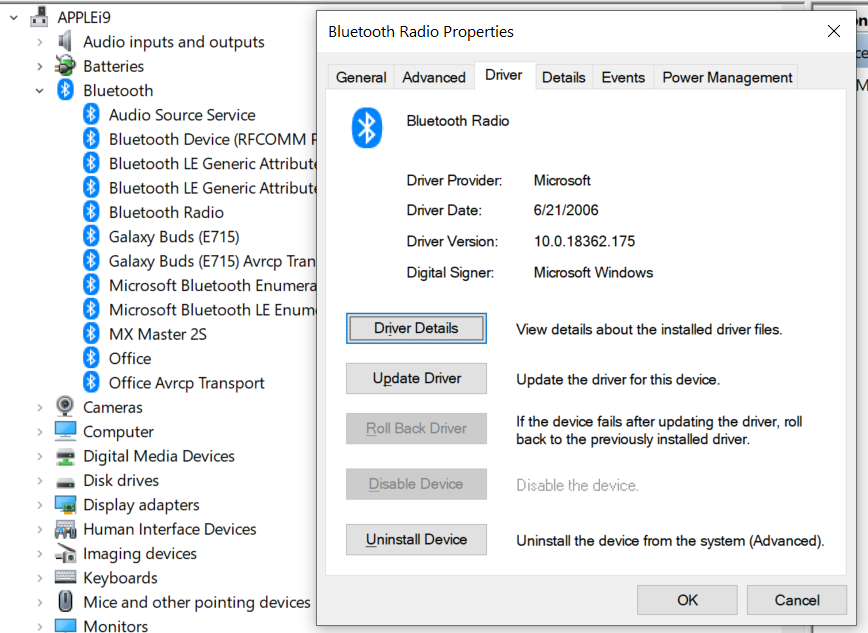Image resolution: width=868 pixels, height=633 pixels.
Task: Click the Keyboards icon
Action: [65, 577]
